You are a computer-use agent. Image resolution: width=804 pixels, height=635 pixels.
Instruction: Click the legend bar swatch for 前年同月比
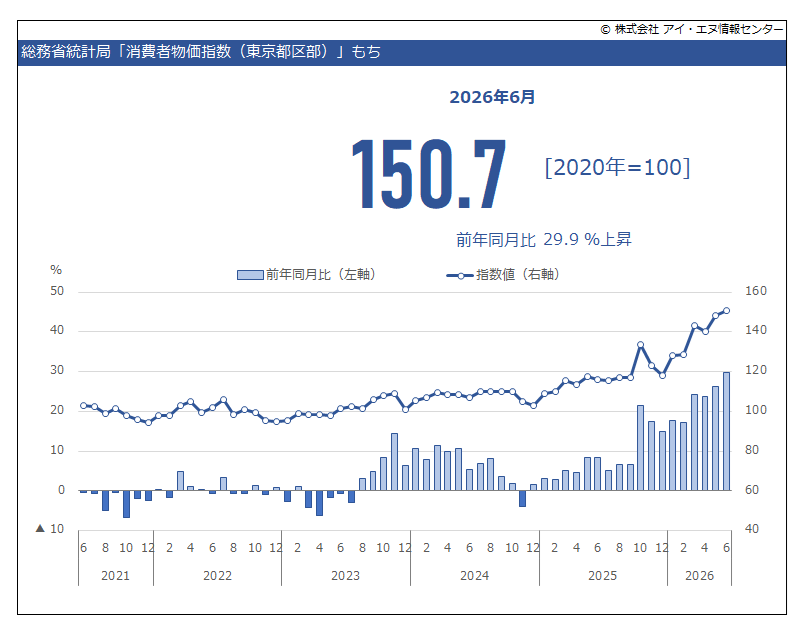click(250, 275)
